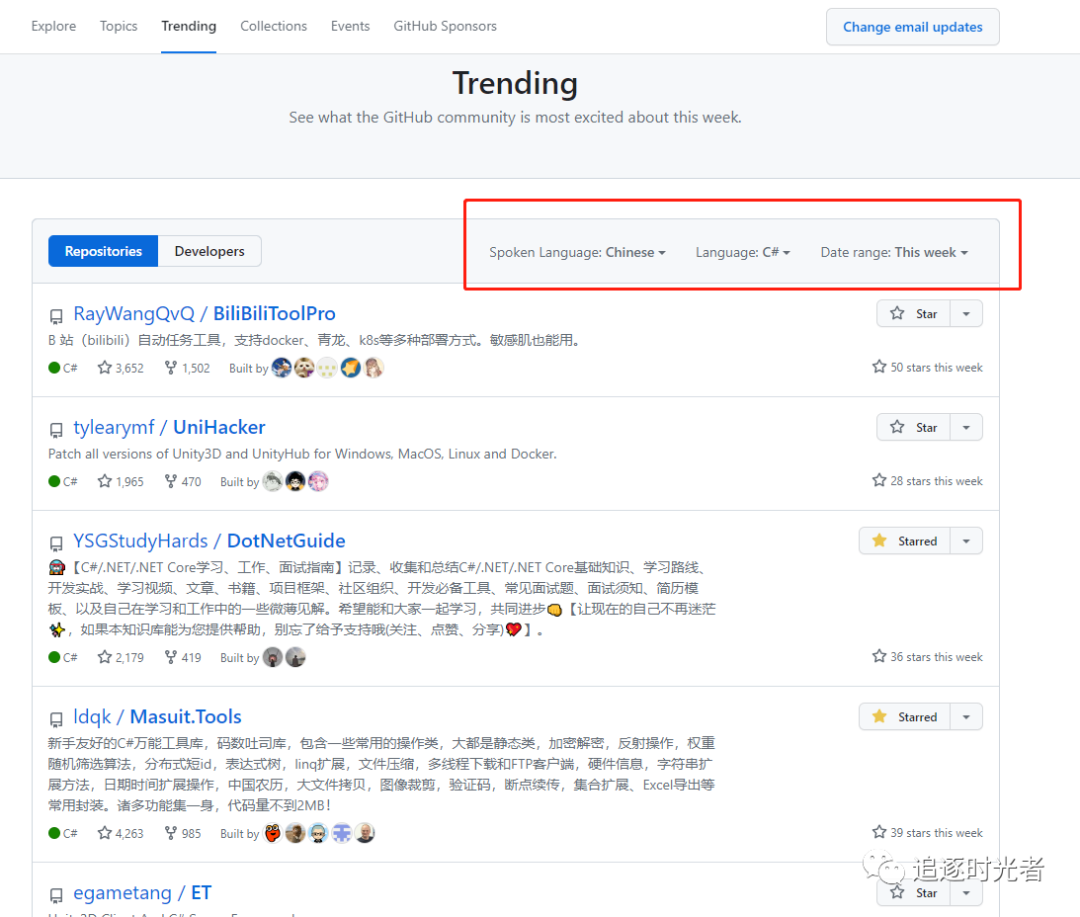The image size is (1080, 917).
Task: Open the Spoken Language: Chinese dropdown
Action: (577, 252)
